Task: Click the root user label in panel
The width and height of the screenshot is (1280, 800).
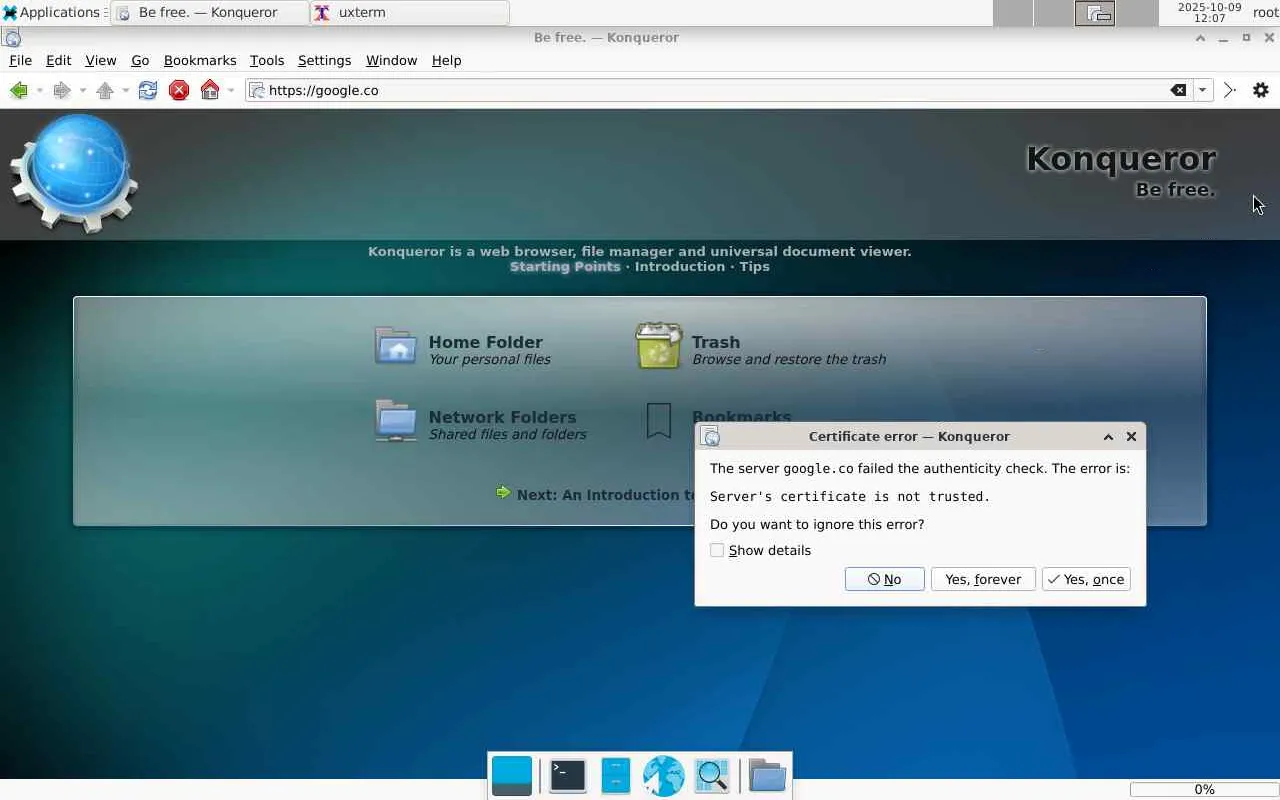Action: (x=1265, y=13)
